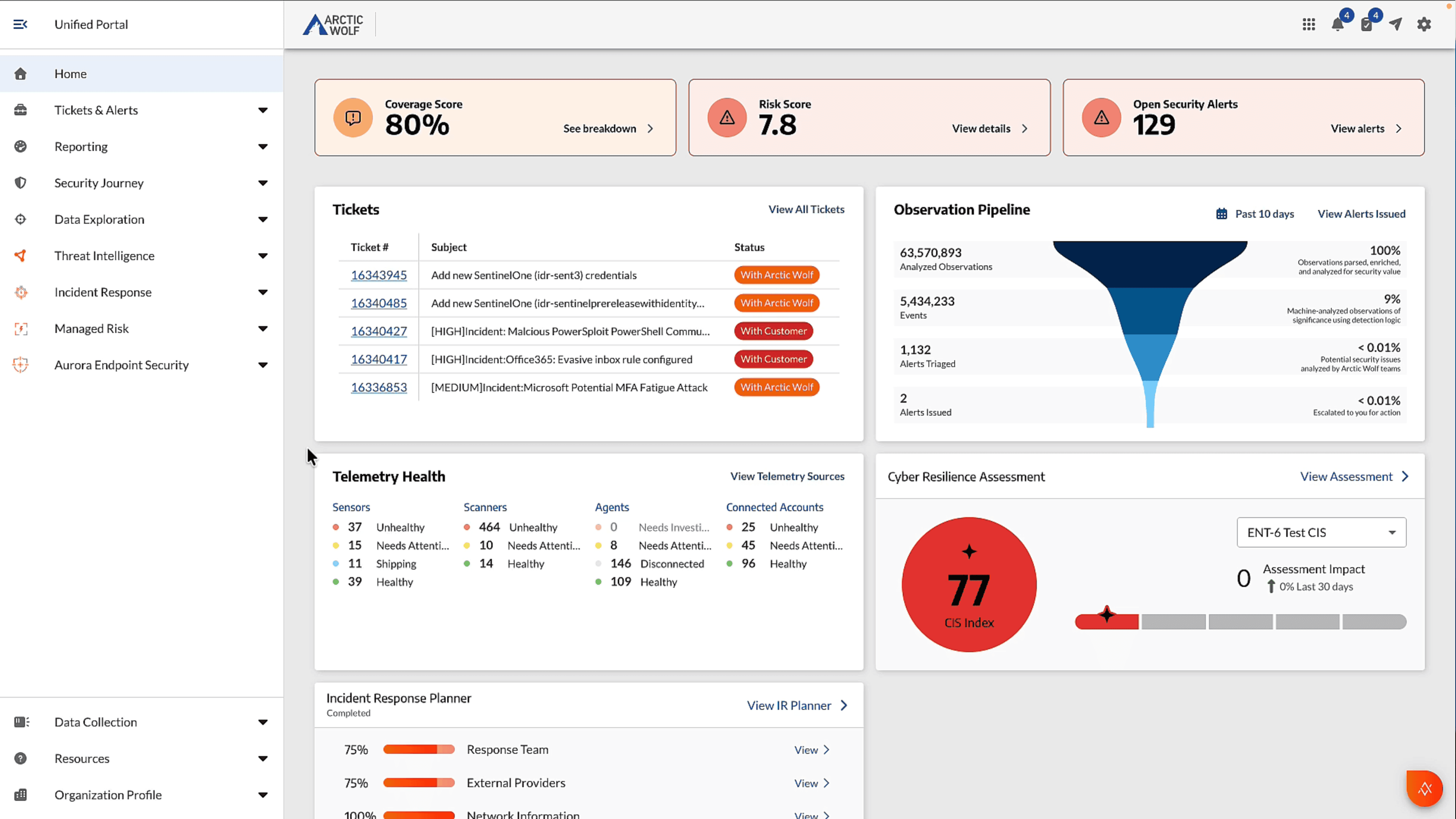
Task: Click the Risk Score warning icon
Action: pos(727,118)
